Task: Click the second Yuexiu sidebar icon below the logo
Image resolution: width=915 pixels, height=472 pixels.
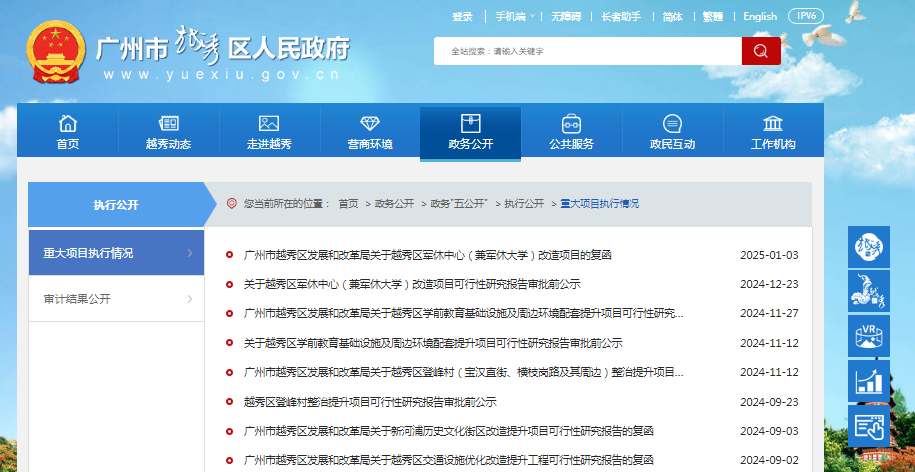Action: tap(868, 291)
